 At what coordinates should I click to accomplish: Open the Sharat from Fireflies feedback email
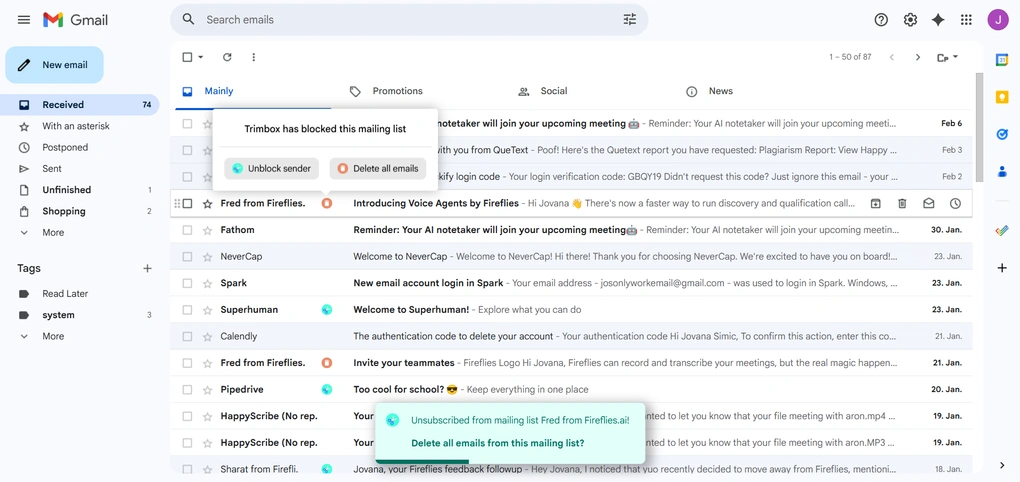571,467
